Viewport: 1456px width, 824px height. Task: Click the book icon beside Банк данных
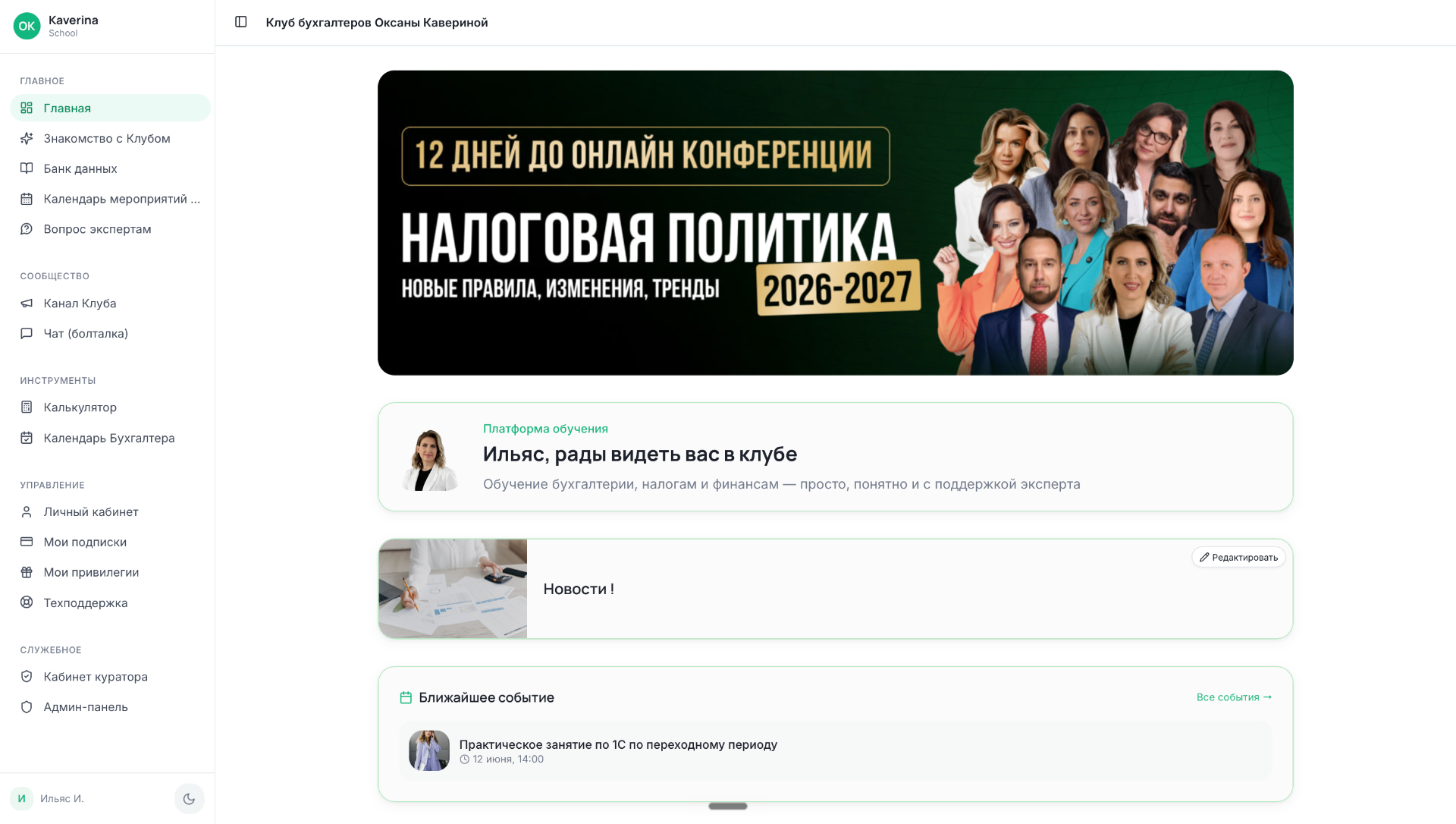(x=27, y=168)
